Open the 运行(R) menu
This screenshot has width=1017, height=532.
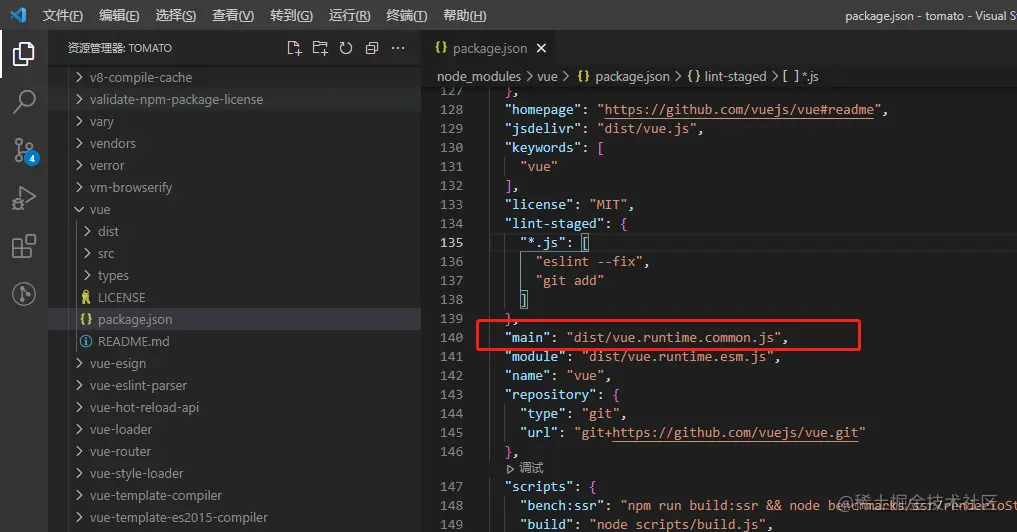pyautogui.click(x=349, y=16)
